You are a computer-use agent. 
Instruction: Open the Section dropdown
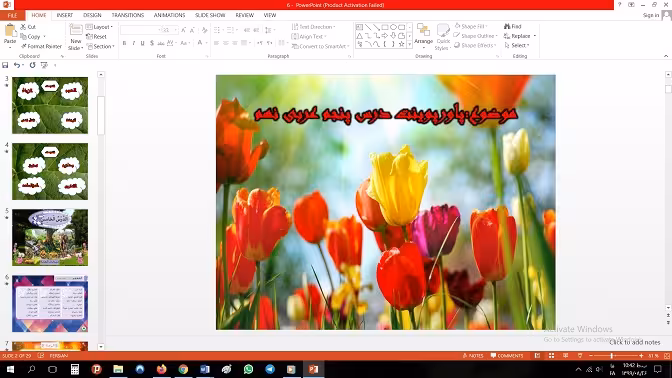(x=101, y=46)
